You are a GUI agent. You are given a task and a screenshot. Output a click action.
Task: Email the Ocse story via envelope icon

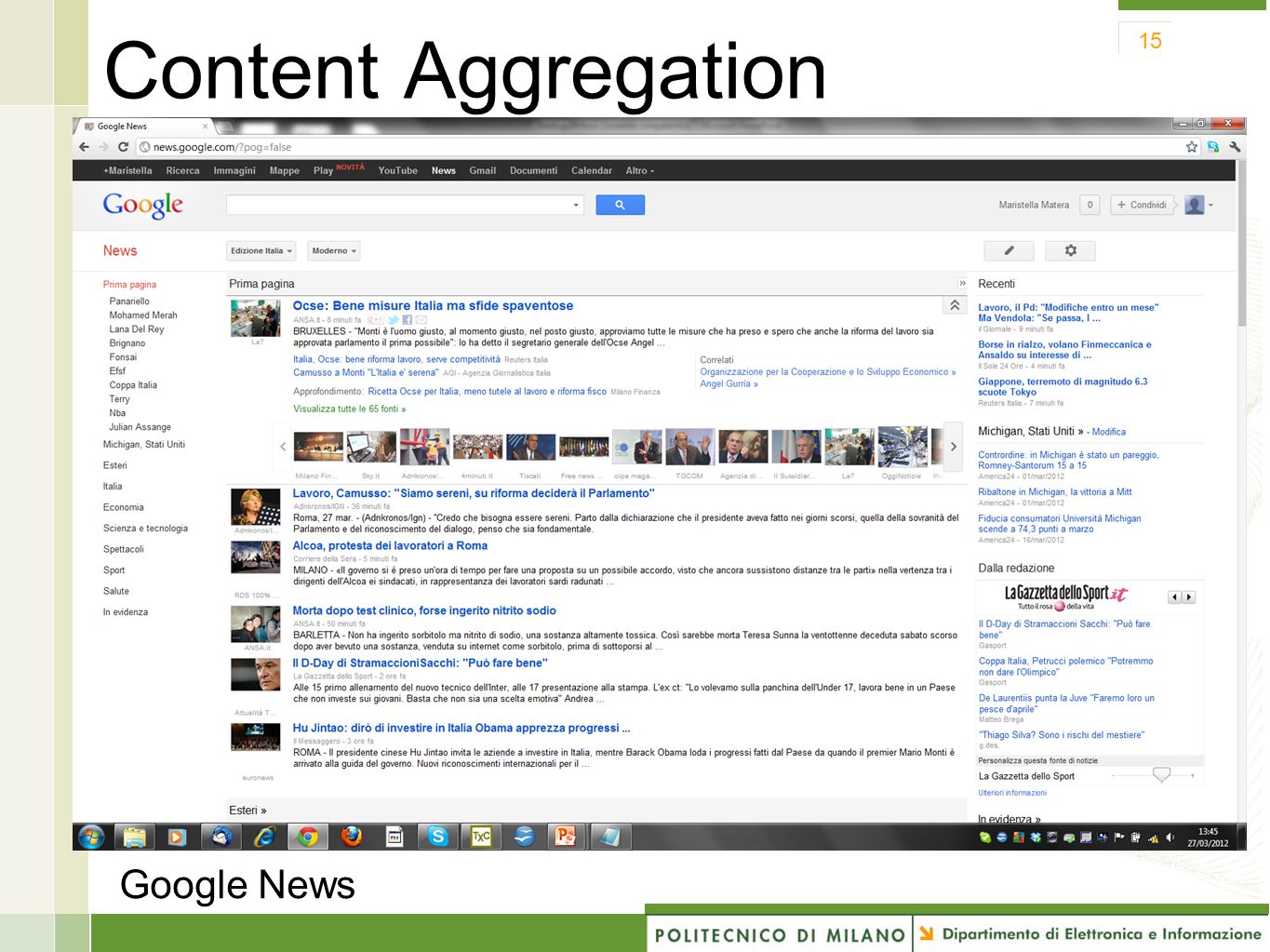pos(421,320)
